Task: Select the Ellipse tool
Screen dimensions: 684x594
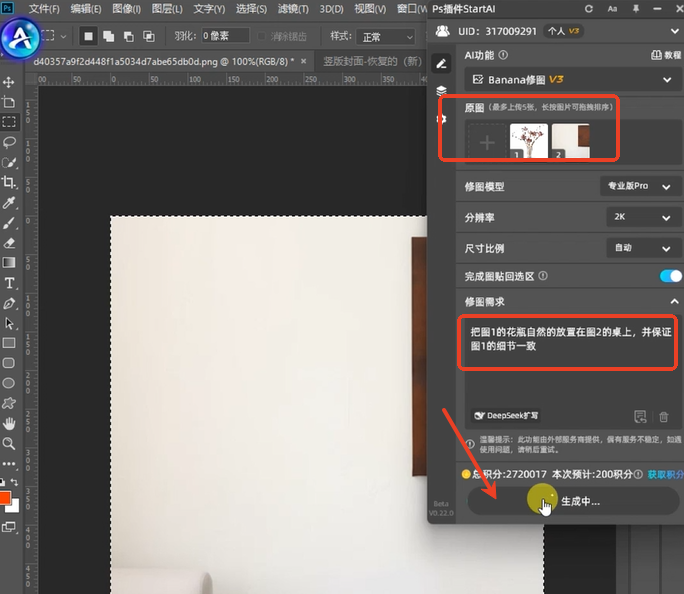Action: (x=9, y=383)
